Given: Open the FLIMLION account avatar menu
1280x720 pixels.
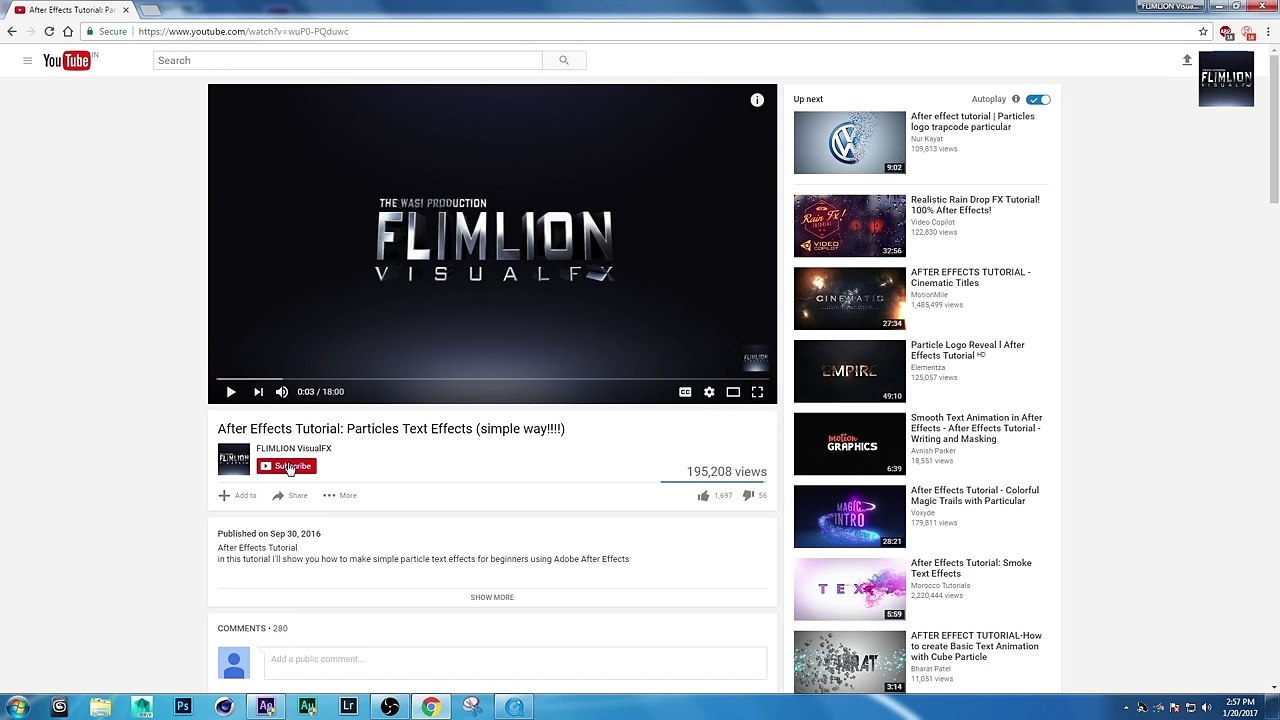Looking at the screenshot, I should pyautogui.click(x=1226, y=79).
